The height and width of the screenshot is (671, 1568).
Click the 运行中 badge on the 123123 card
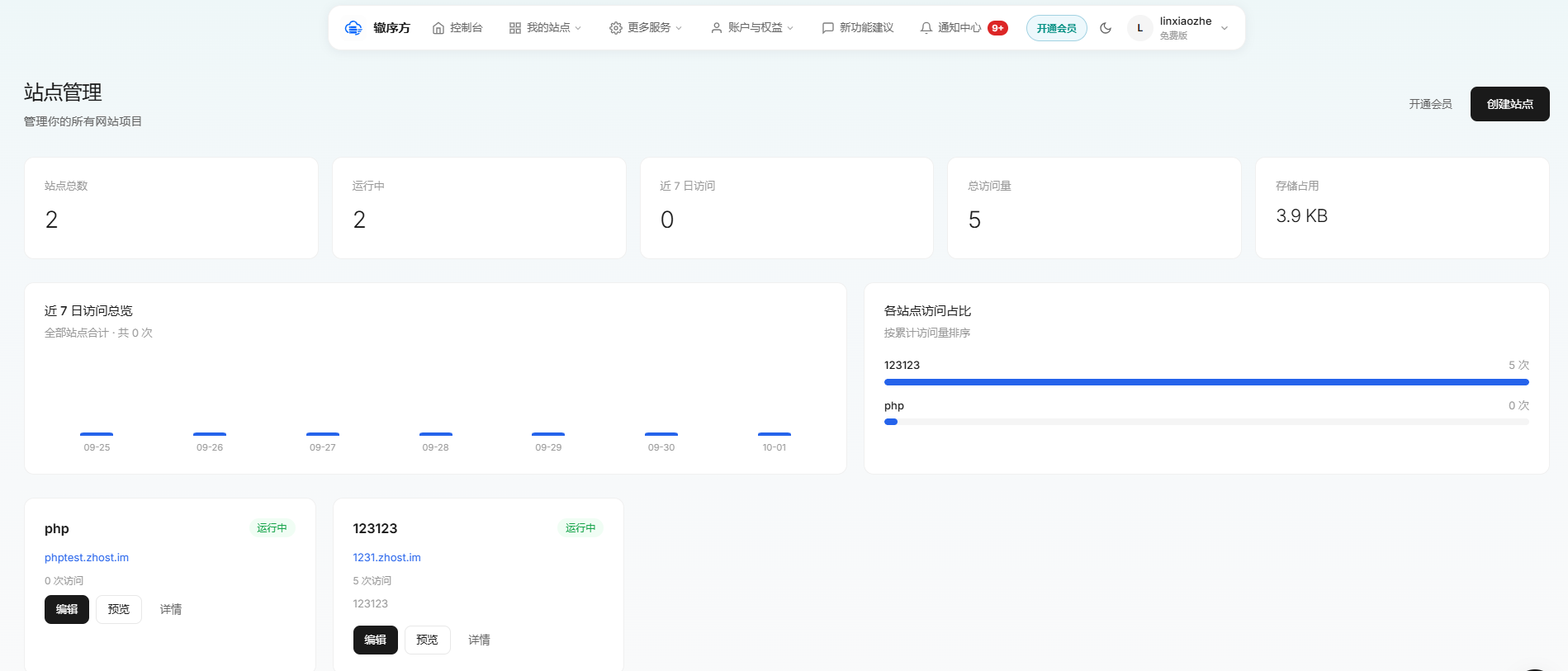pos(580,528)
